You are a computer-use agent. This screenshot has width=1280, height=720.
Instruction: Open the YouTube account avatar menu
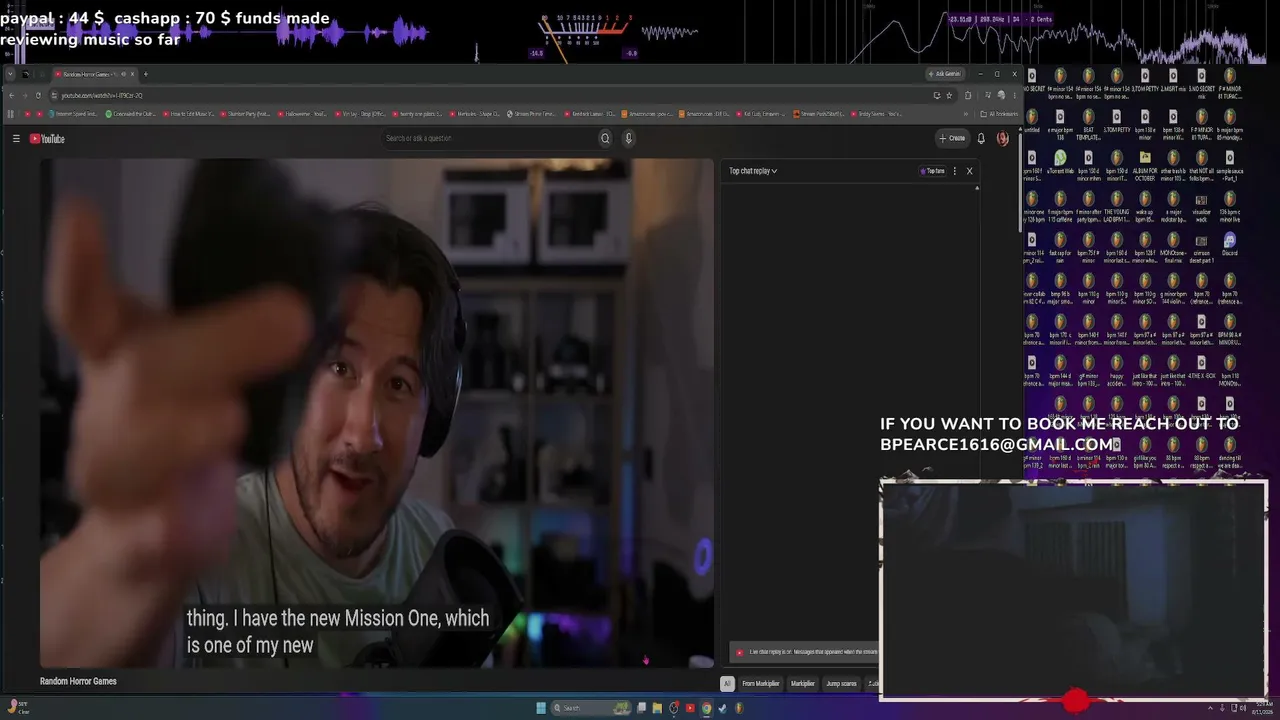(1003, 138)
